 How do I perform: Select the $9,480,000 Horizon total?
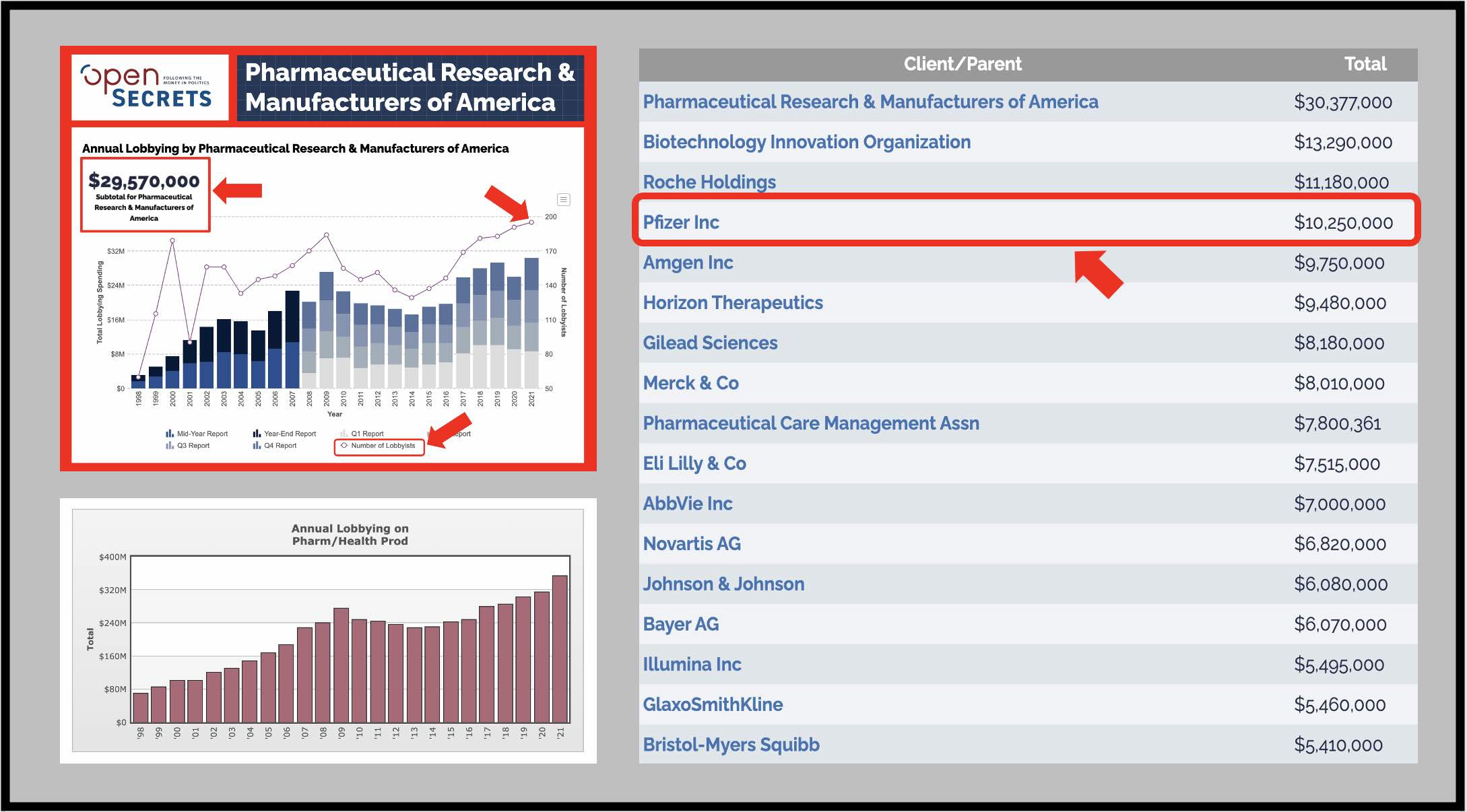tap(1340, 303)
